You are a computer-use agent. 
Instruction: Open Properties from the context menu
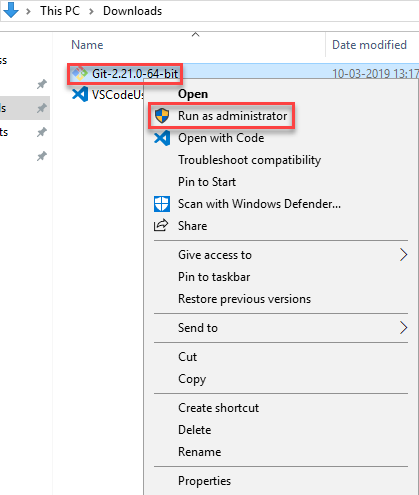[204, 481]
